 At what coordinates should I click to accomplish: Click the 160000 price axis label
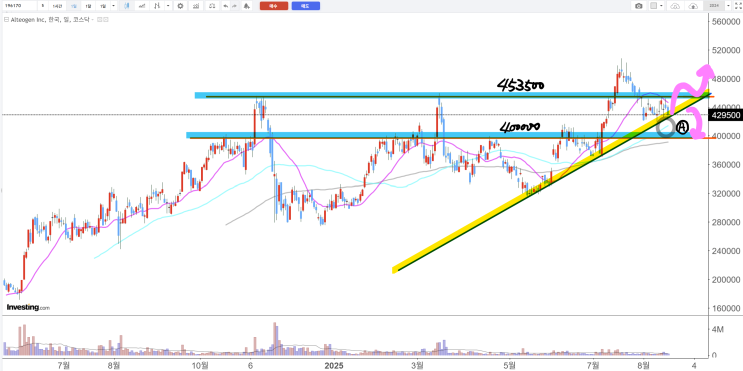[x=725, y=308]
